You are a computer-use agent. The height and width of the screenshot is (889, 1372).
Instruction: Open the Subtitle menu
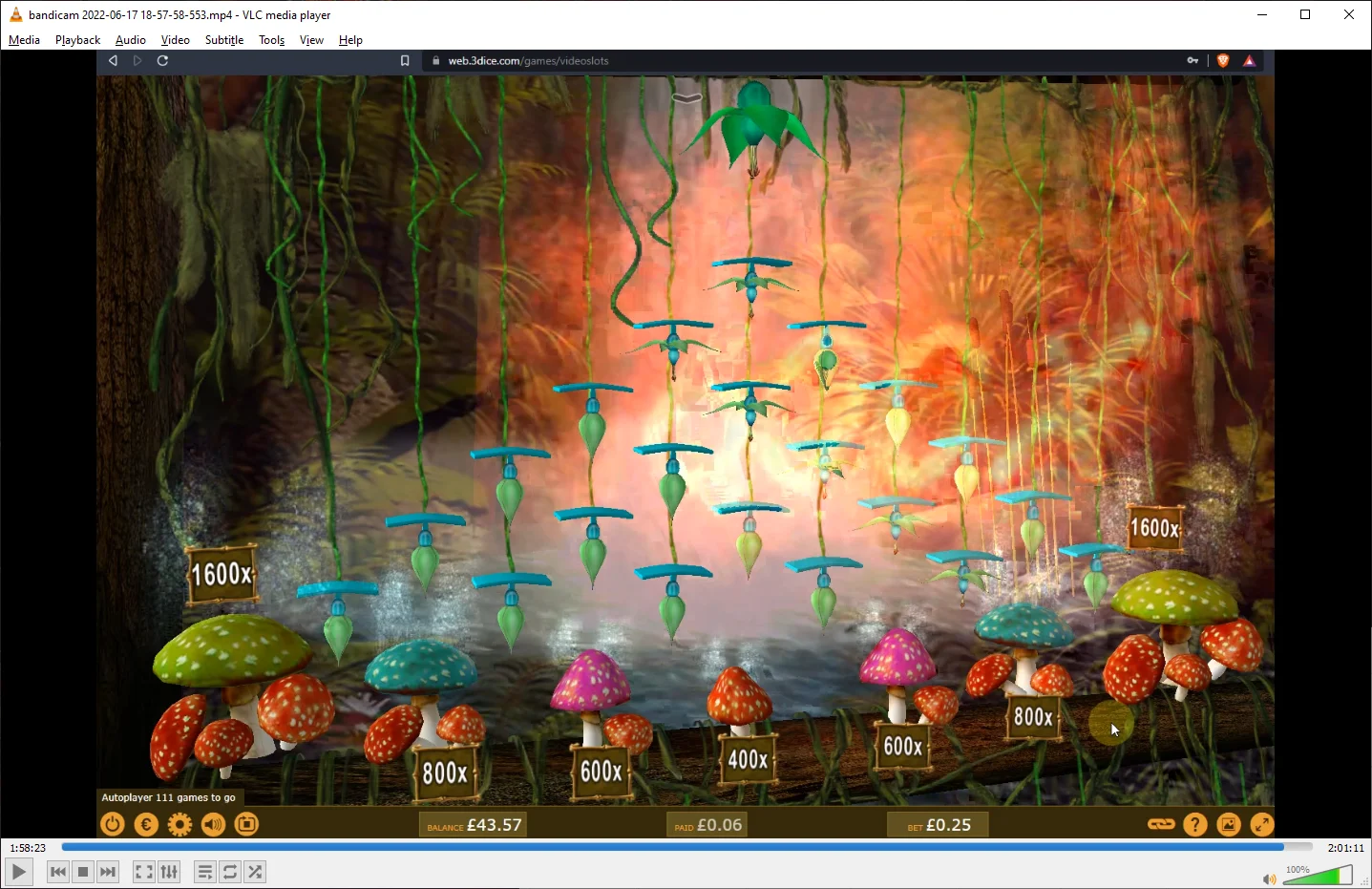[x=224, y=40]
